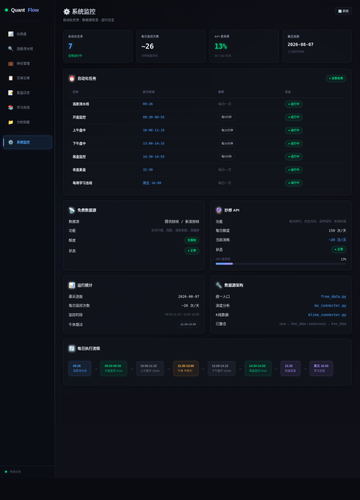Click the green status badge in free data panel
Viewport: 360px width, 500px height.
click(x=192, y=250)
